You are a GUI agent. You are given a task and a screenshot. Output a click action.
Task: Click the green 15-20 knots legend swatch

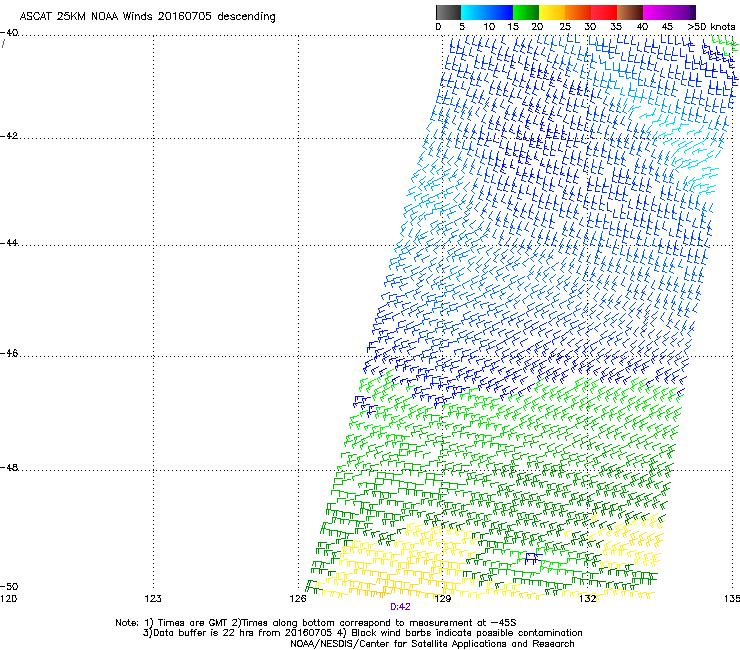pos(526,12)
